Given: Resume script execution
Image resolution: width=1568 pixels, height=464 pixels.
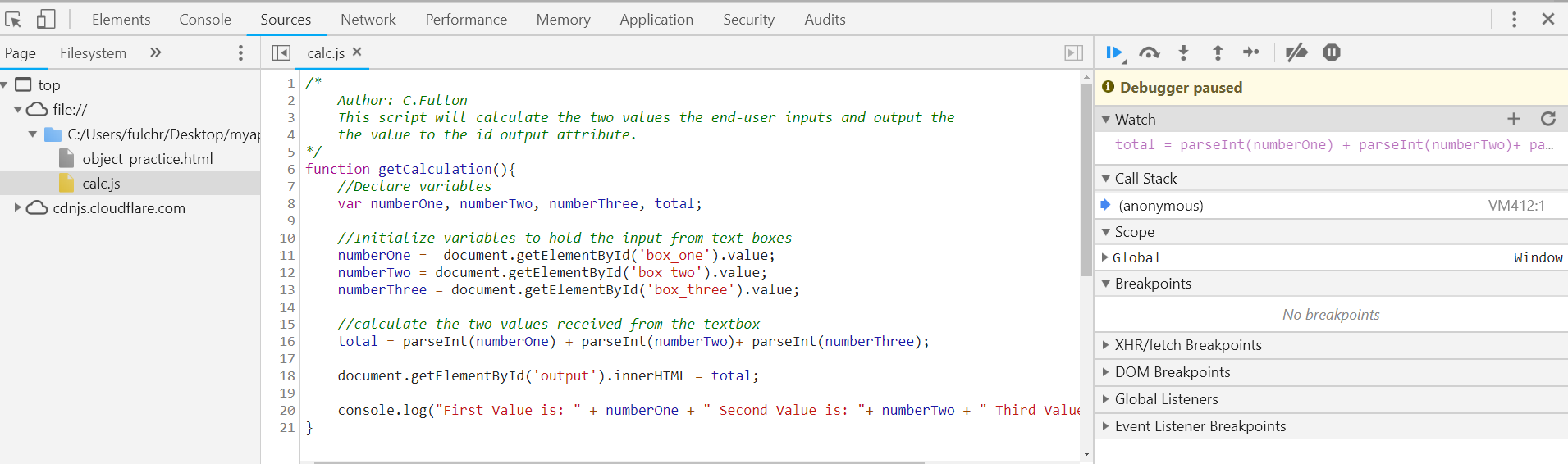Looking at the screenshot, I should coord(1115,53).
